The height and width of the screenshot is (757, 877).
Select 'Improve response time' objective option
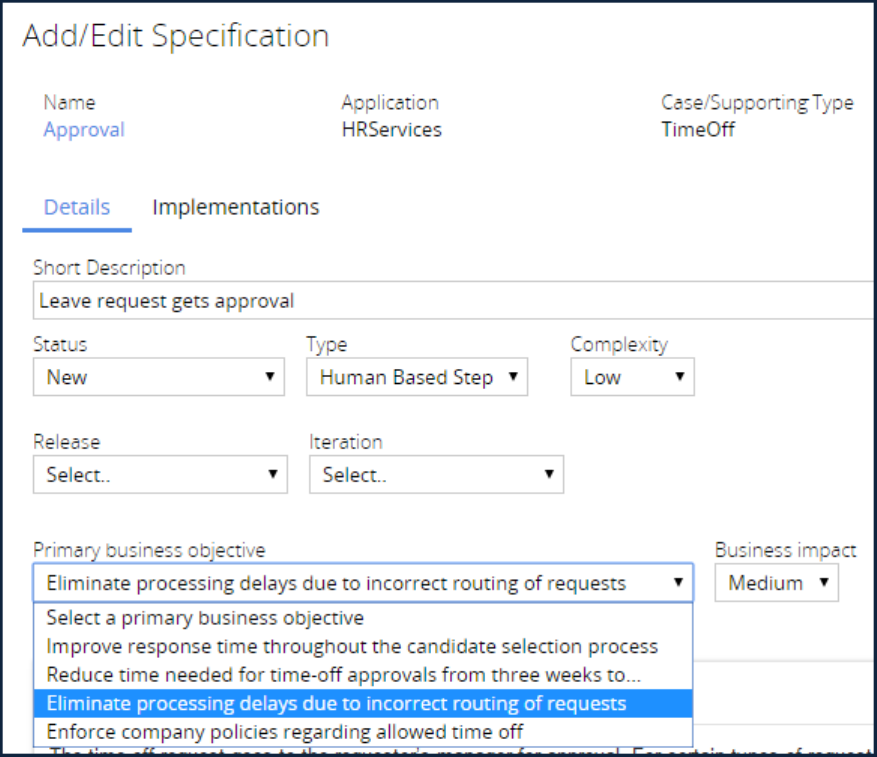[352, 647]
